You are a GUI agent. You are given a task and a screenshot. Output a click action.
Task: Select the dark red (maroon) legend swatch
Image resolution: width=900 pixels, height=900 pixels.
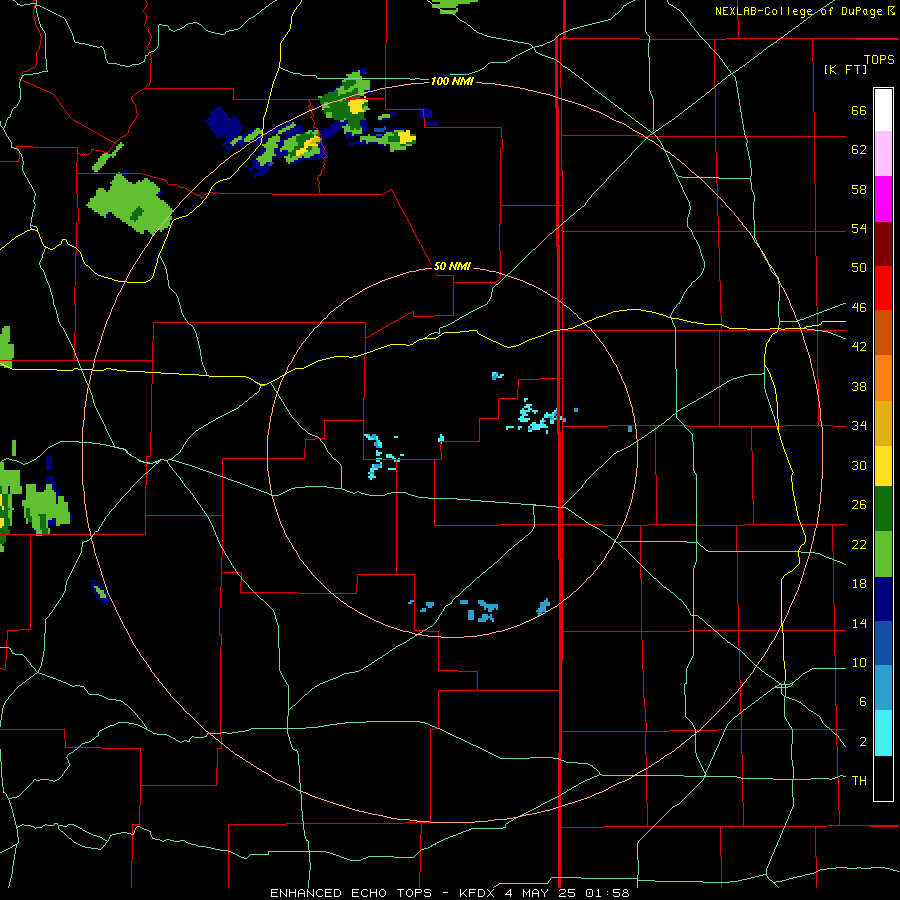click(x=883, y=243)
